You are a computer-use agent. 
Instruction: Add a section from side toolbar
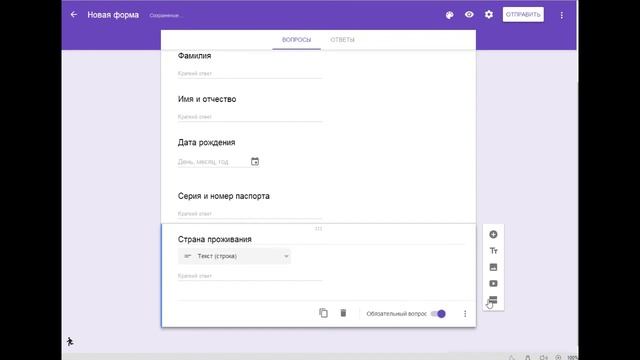(493, 300)
